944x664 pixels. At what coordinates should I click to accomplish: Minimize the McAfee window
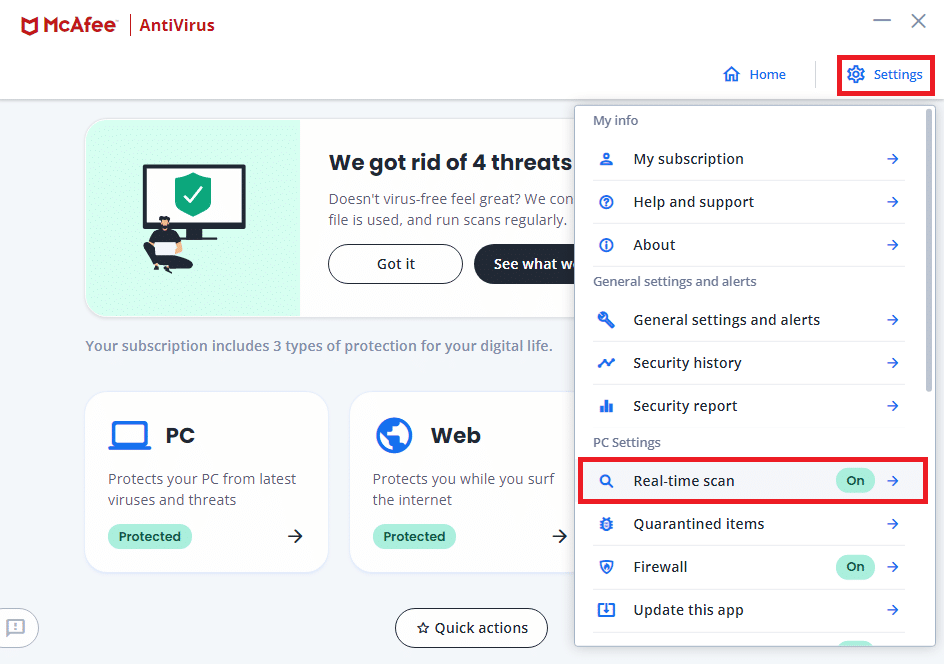coord(882,20)
